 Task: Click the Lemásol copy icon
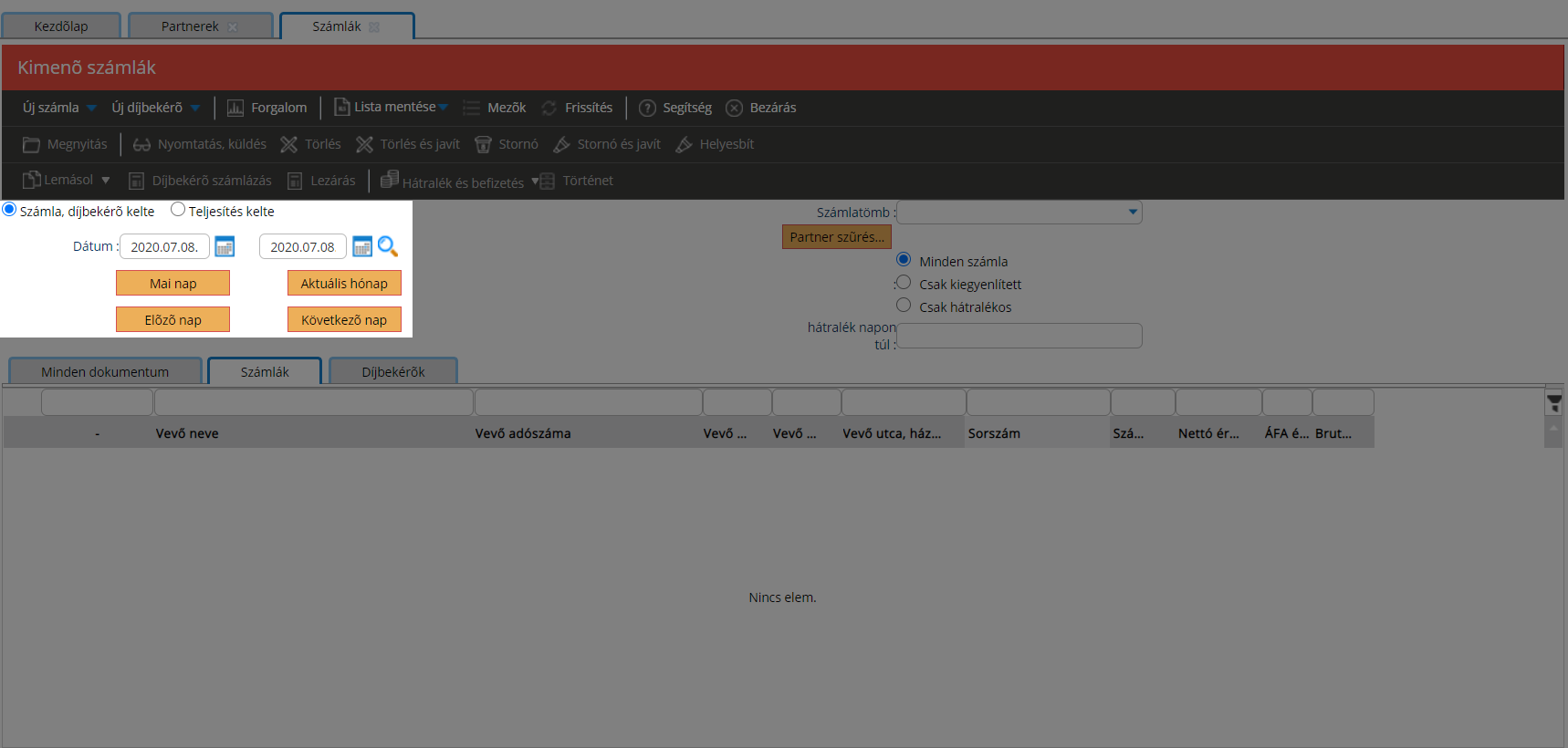[x=31, y=180]
